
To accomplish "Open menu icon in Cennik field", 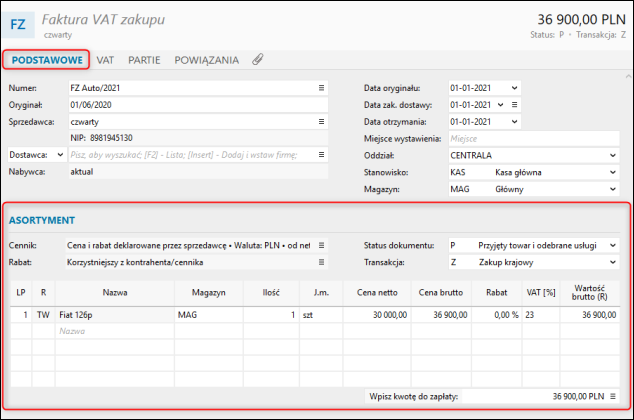I will (x=321, y=245).
